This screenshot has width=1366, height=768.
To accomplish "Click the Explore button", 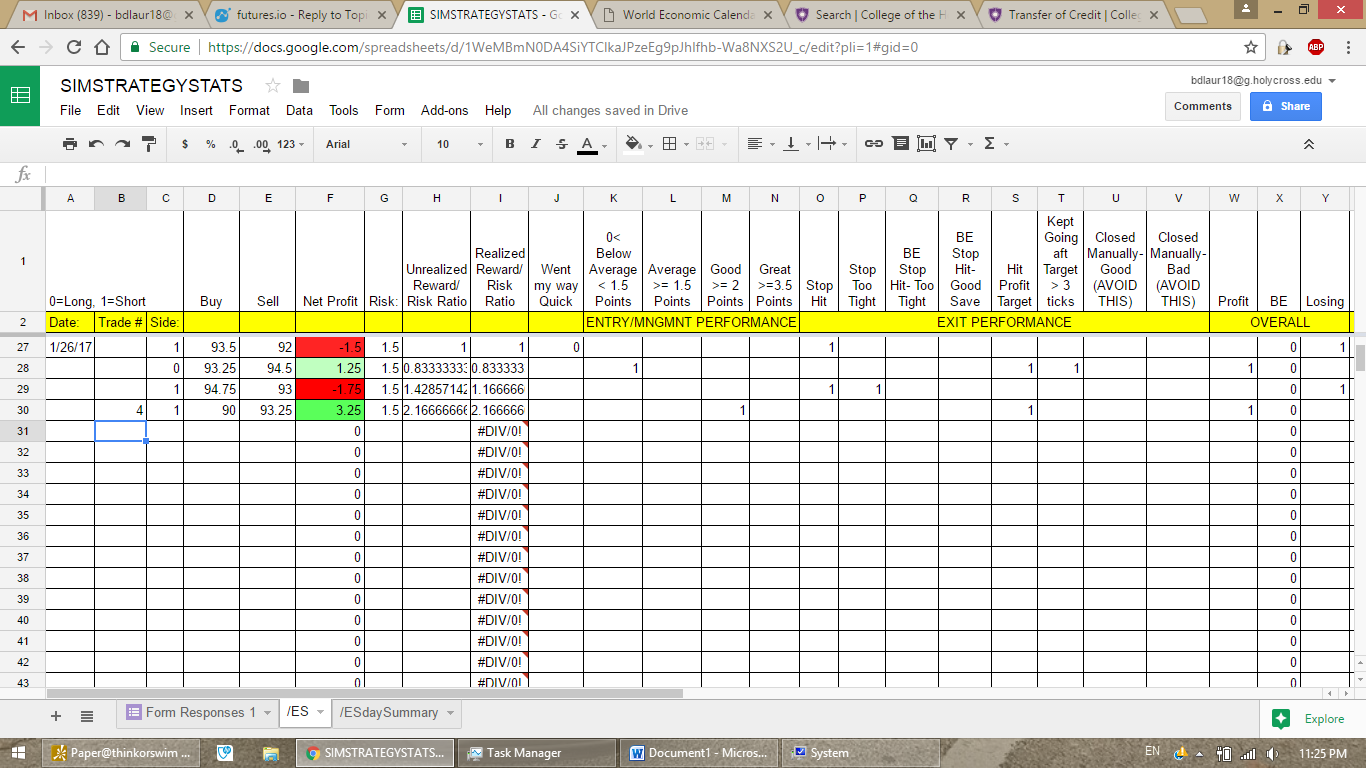I will click(1309, 718).
